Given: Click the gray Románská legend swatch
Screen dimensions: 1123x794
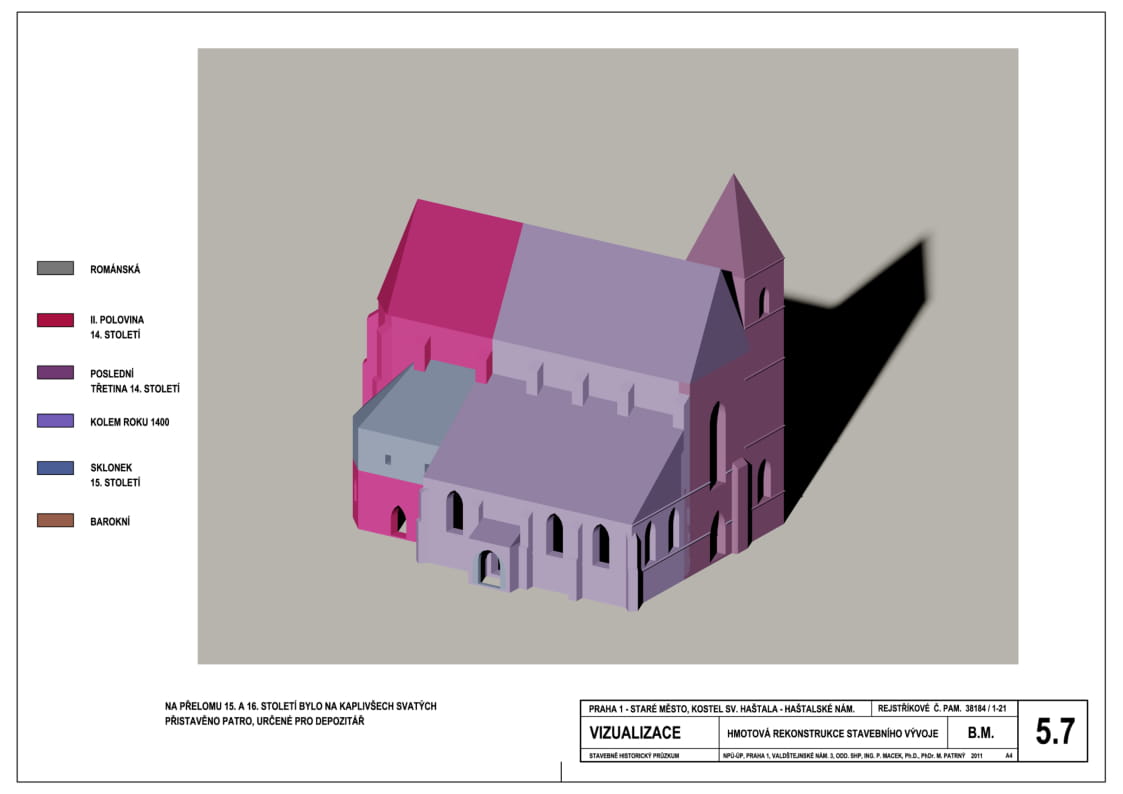Looking at the screenshot, I should [55, 268].
